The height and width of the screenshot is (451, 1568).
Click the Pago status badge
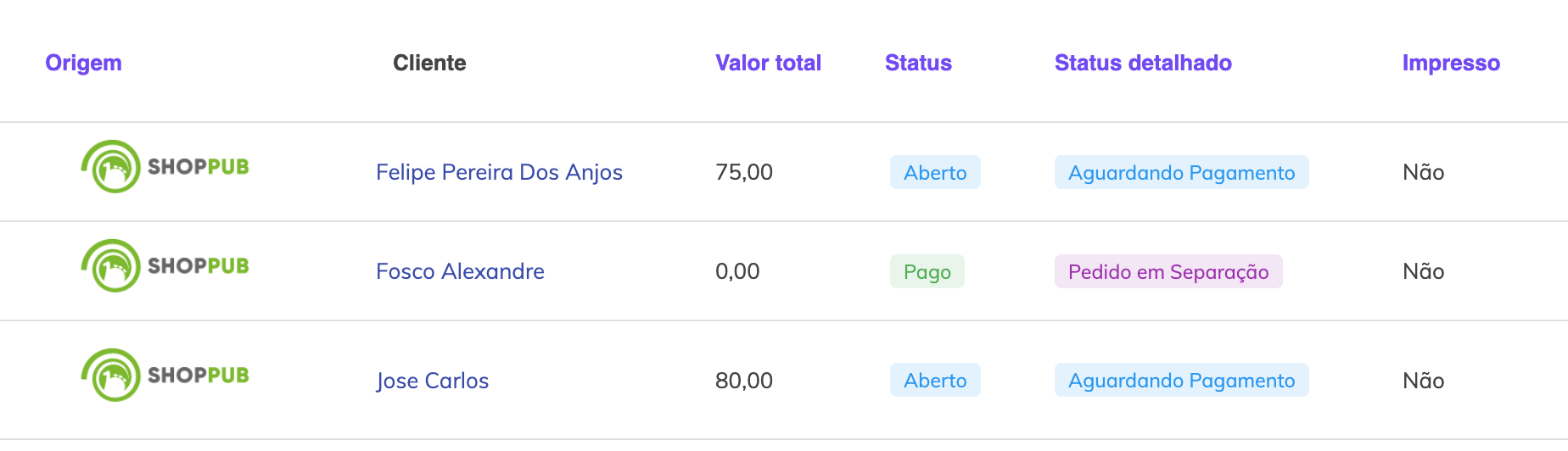[x=927, y=272]
